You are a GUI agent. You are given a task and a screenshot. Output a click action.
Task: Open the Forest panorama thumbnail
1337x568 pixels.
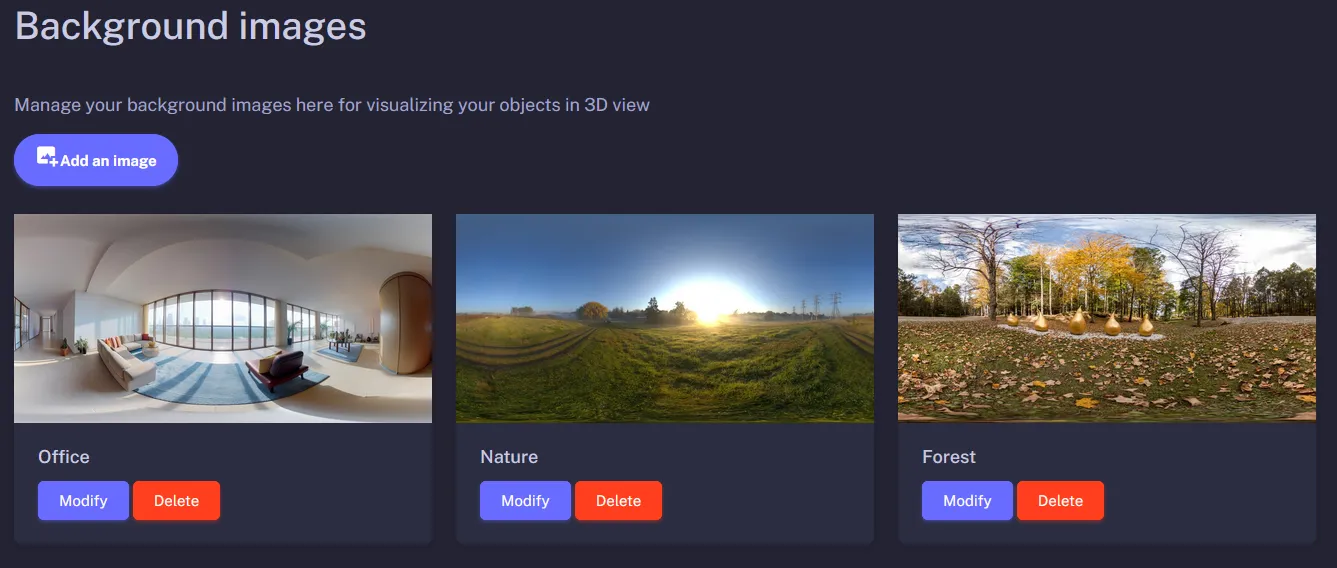point(1107,318)
